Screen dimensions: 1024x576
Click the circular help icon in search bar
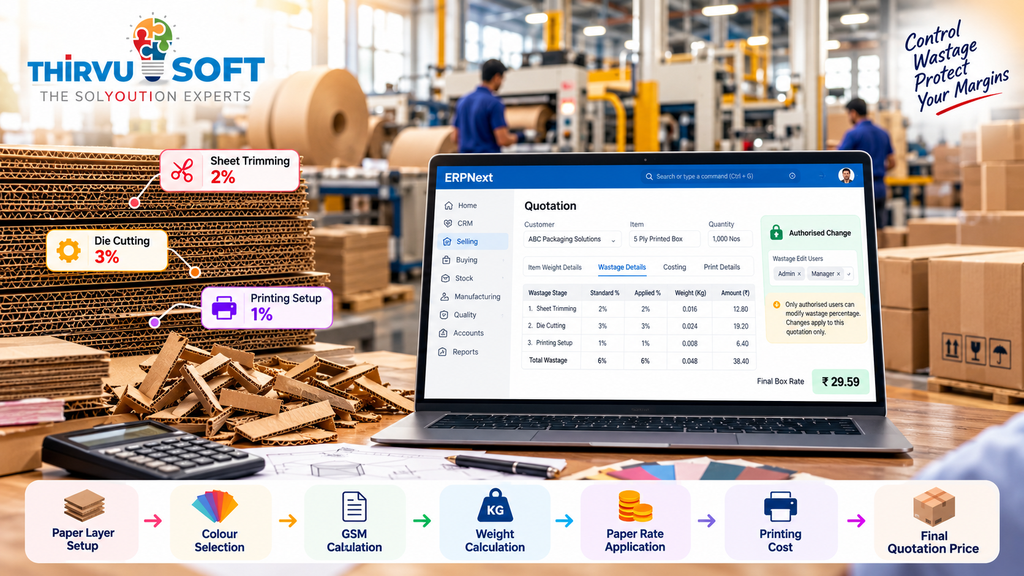pyautogui.click(x=792, y=176)
